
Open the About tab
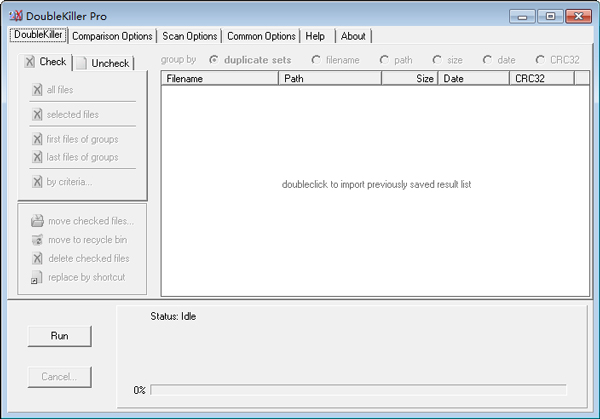point(354,36)
